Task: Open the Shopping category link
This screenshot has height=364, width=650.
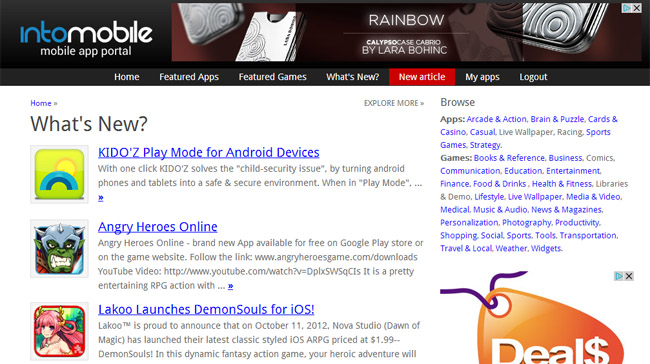Action: 458,235
